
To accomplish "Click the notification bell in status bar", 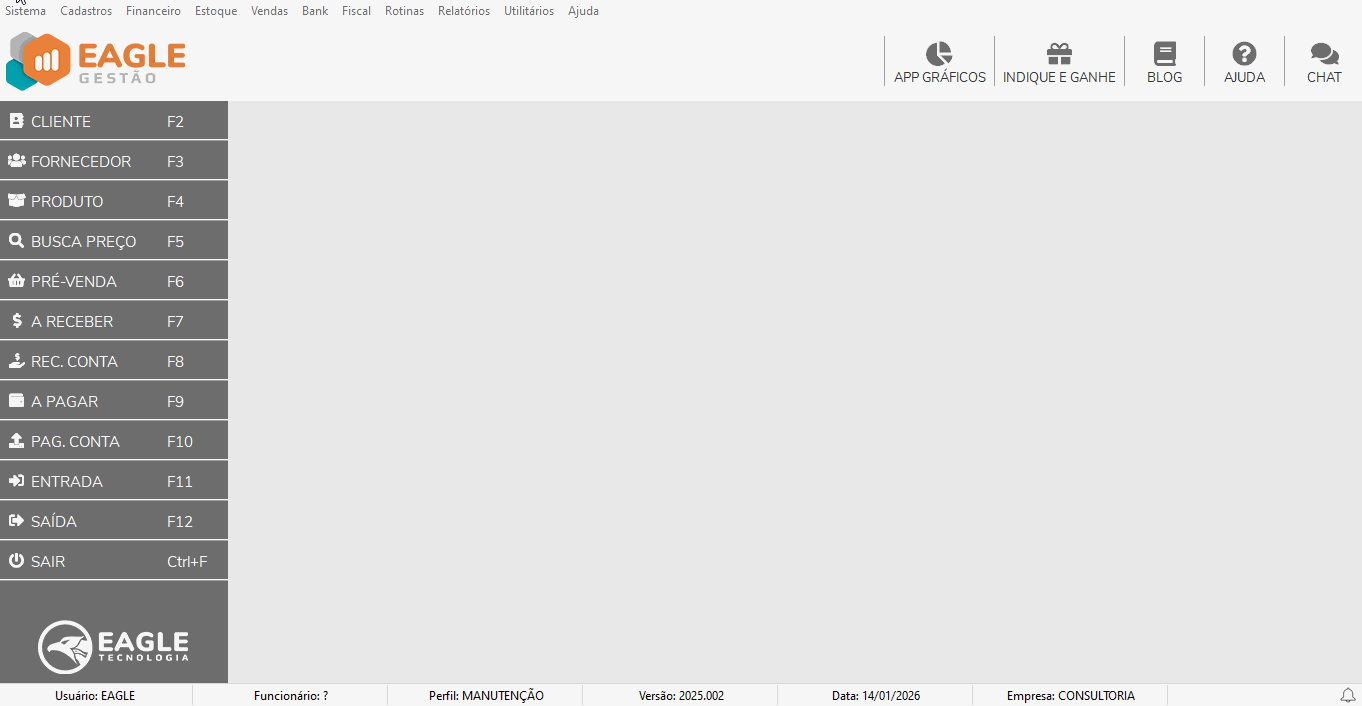I will click(1348, 695).
